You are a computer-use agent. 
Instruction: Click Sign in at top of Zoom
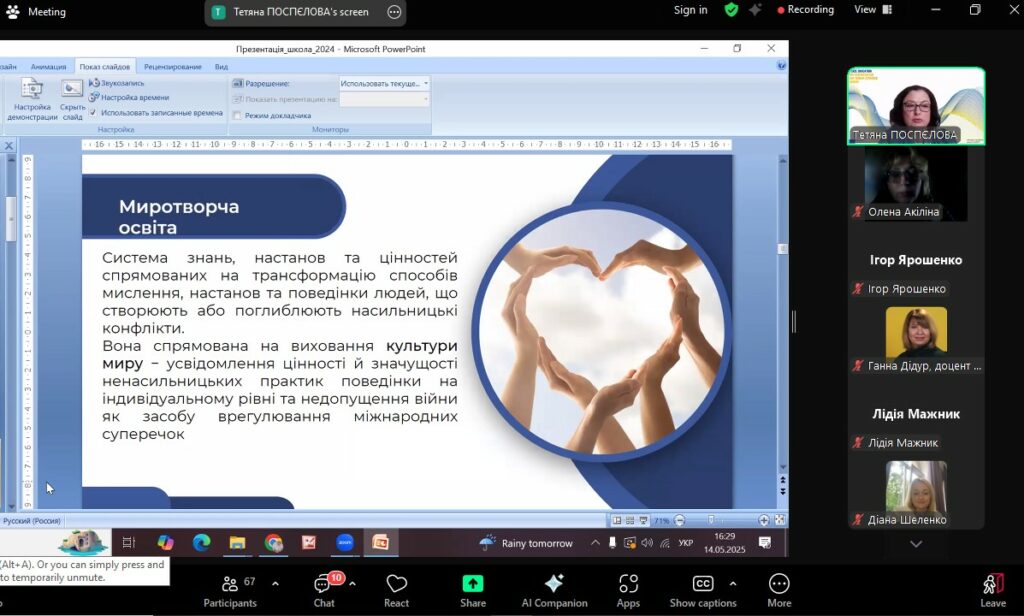pyautogui.click(x=690, y=10)
